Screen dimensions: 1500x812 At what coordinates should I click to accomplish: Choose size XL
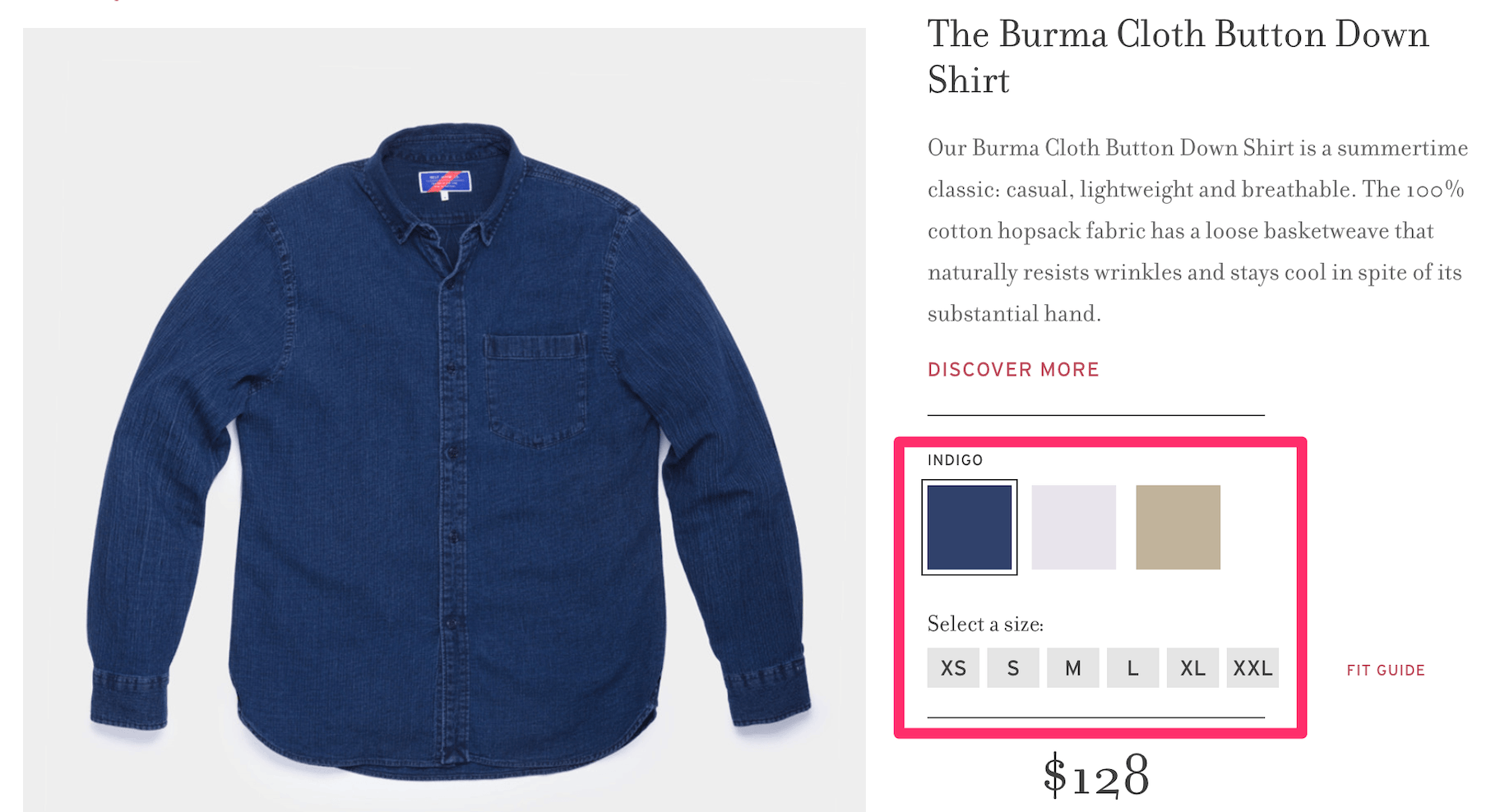pos(1193,668)
